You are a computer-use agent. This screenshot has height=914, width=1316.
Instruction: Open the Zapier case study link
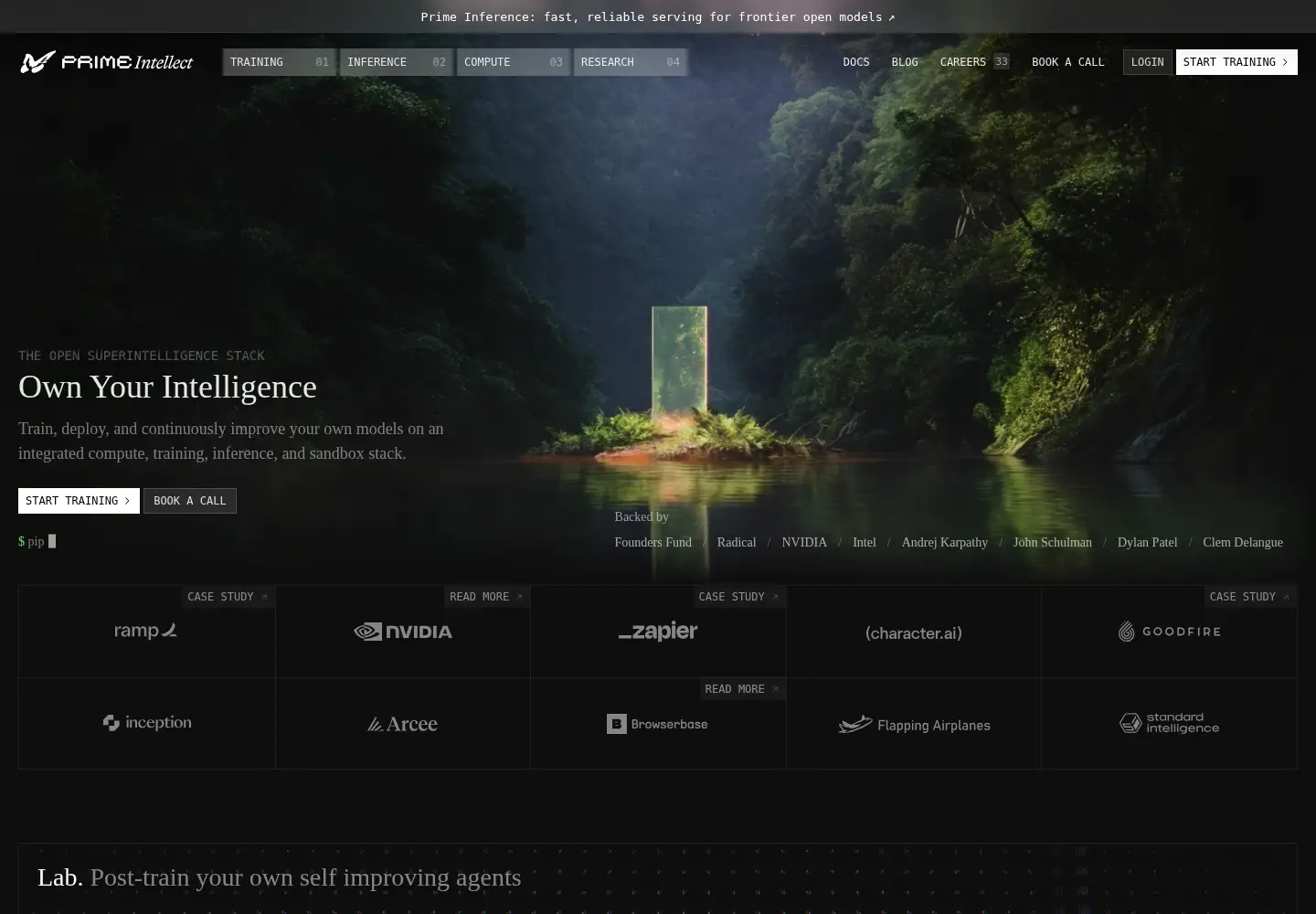pyautogui.click(x=738, y=597)
